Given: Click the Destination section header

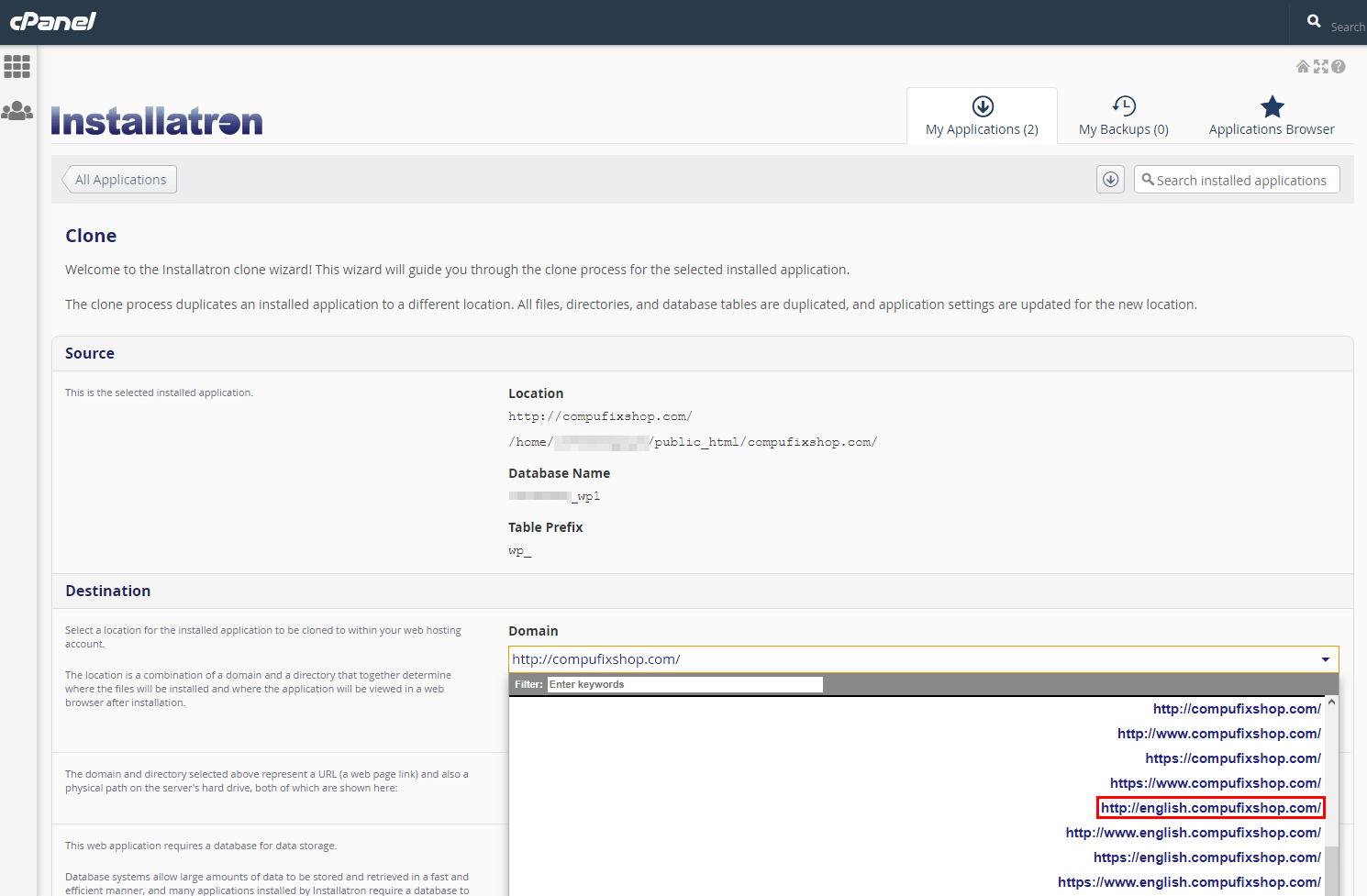Looking at the screenshot, I should tap(702, 591).
